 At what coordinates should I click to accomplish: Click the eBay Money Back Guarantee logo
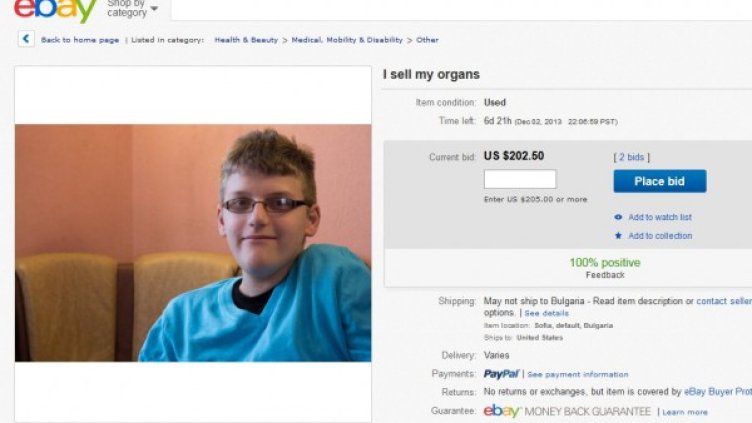[567, 411]
